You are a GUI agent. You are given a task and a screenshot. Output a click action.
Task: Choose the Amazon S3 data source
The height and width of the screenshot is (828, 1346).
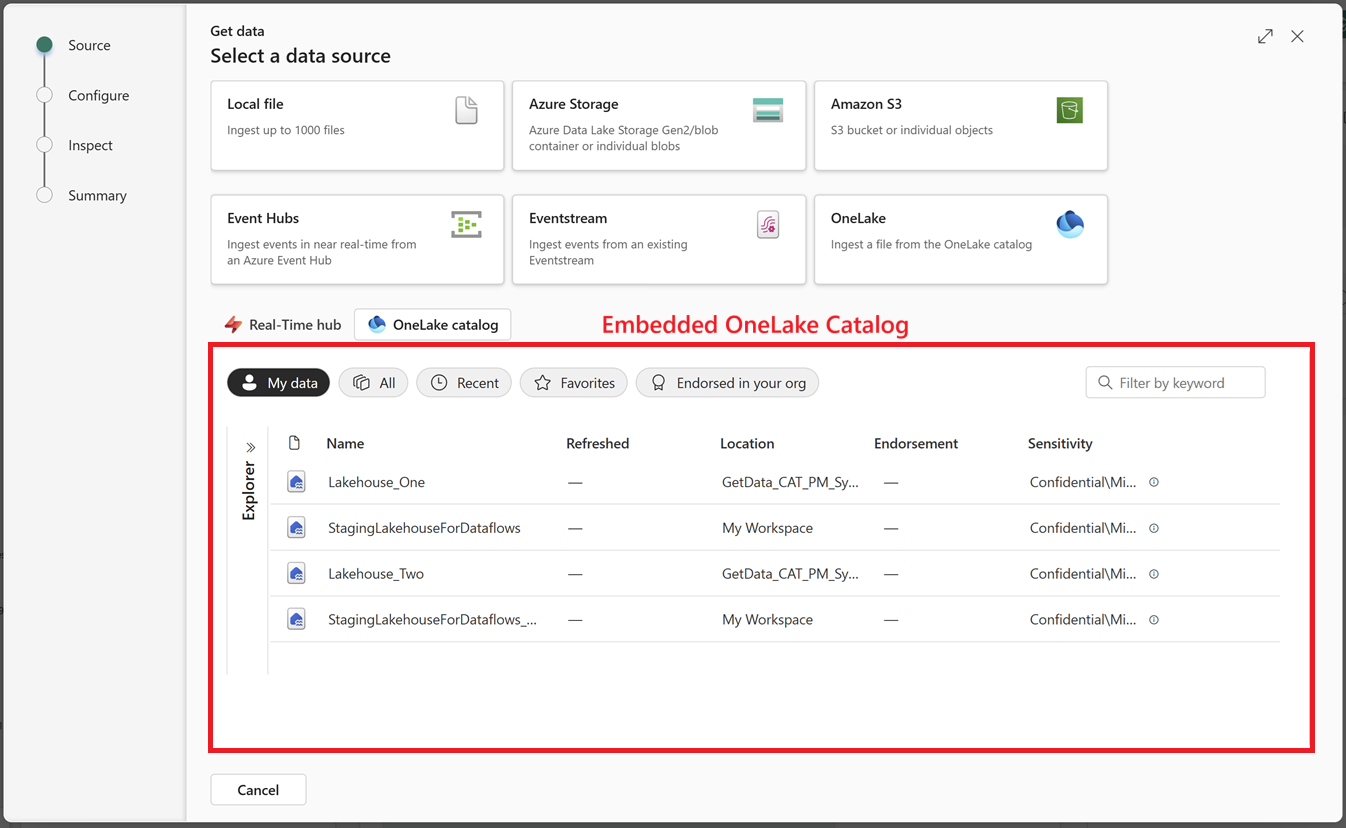pos(961,126)
